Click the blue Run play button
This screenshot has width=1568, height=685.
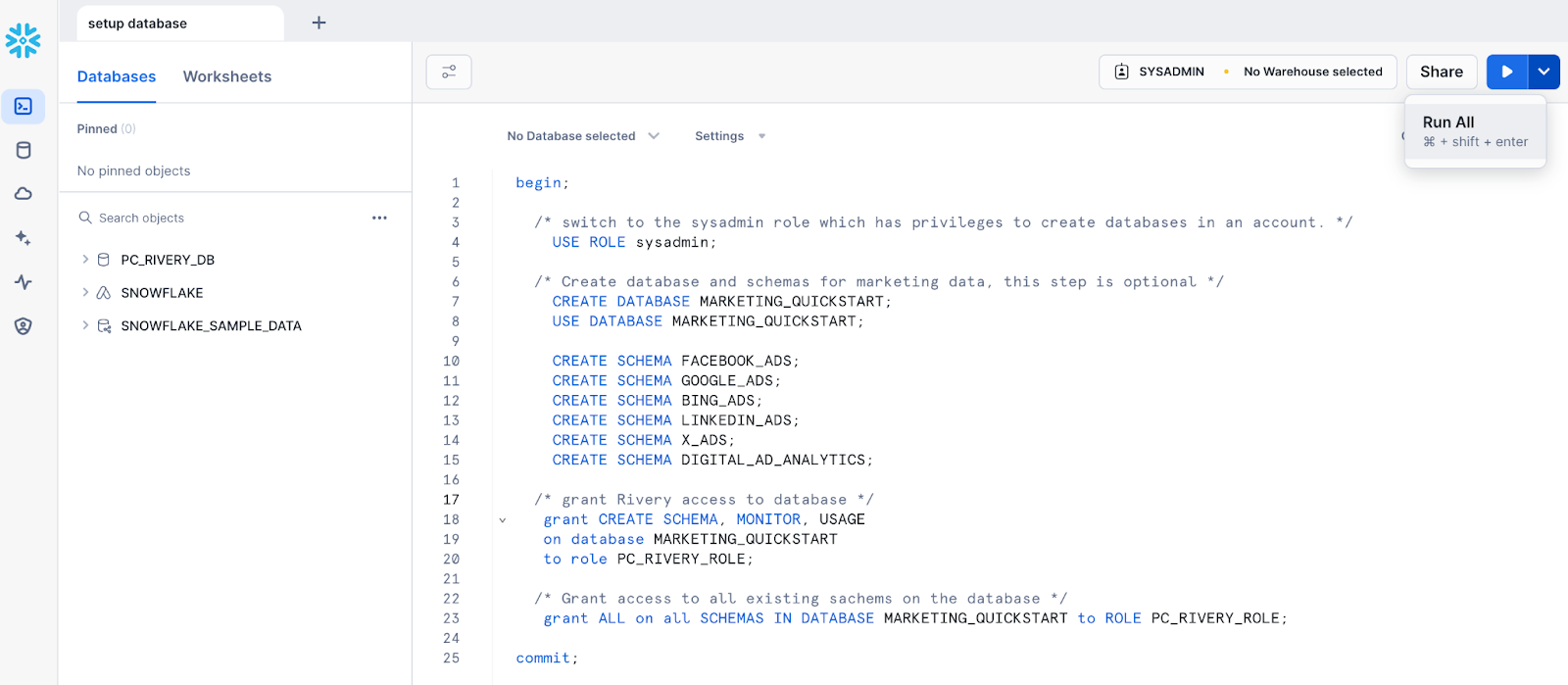(1507, 72)
